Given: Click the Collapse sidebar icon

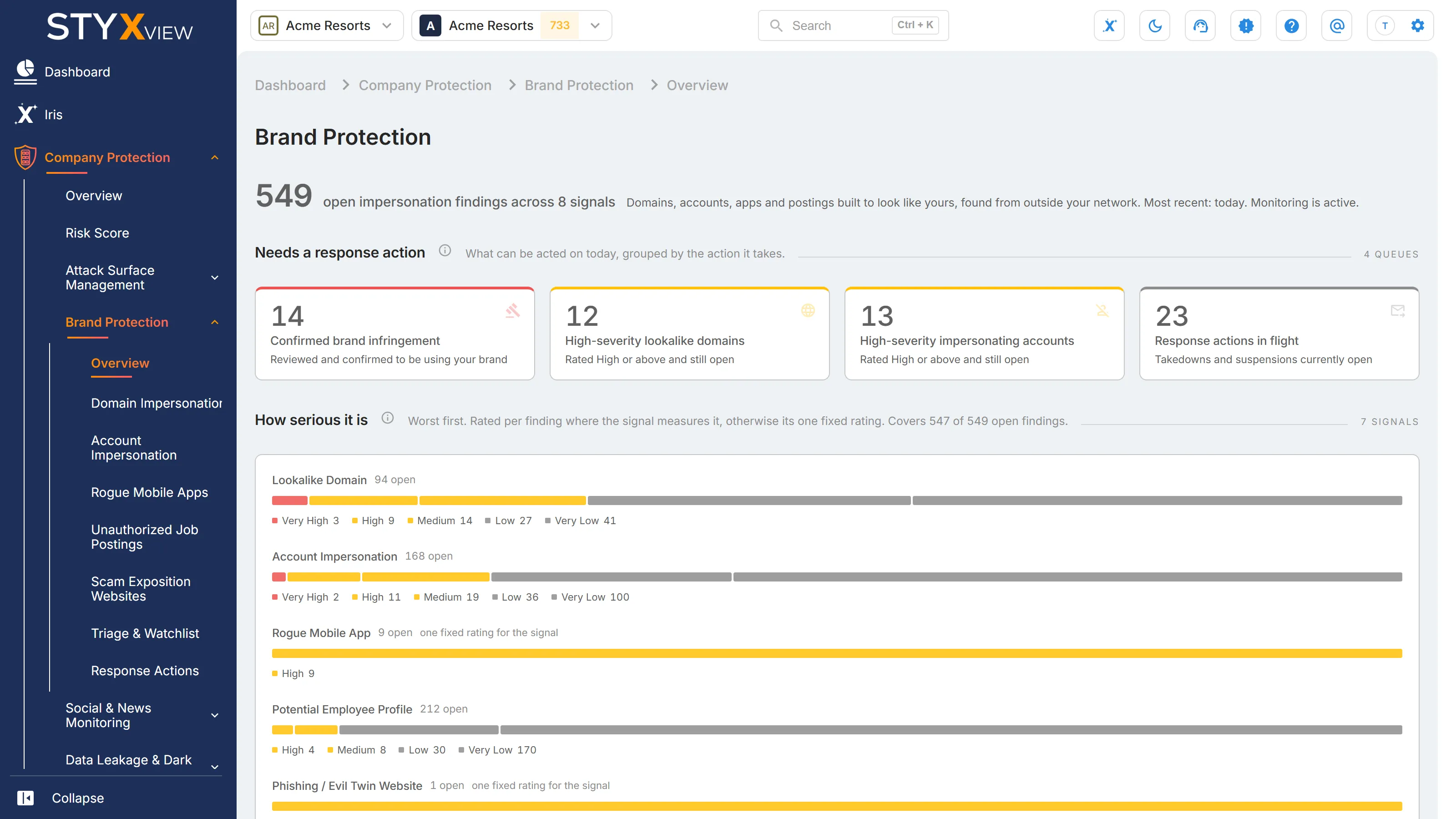Looking at the screenshot, I should click(x=25, y=798).
